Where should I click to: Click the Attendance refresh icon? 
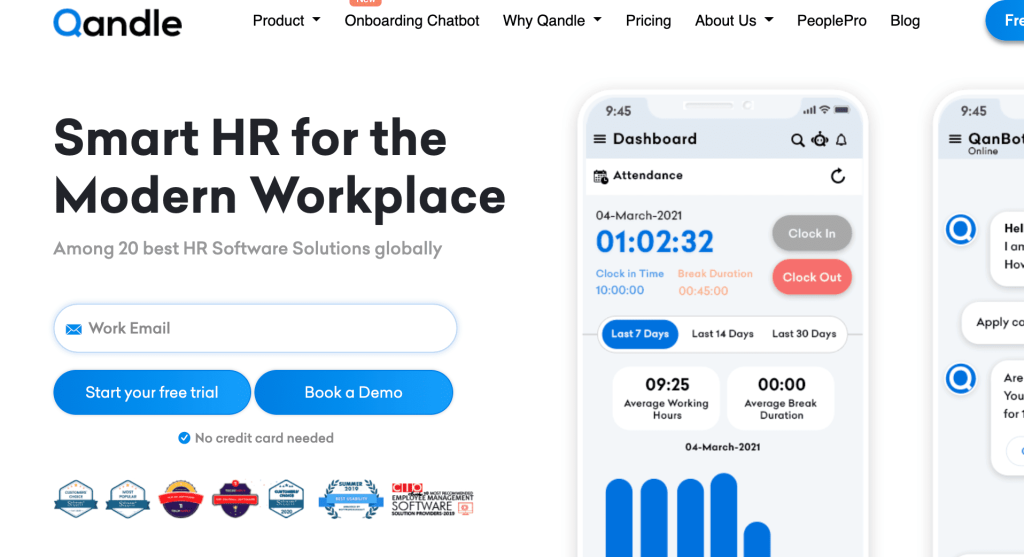point(838,176)
